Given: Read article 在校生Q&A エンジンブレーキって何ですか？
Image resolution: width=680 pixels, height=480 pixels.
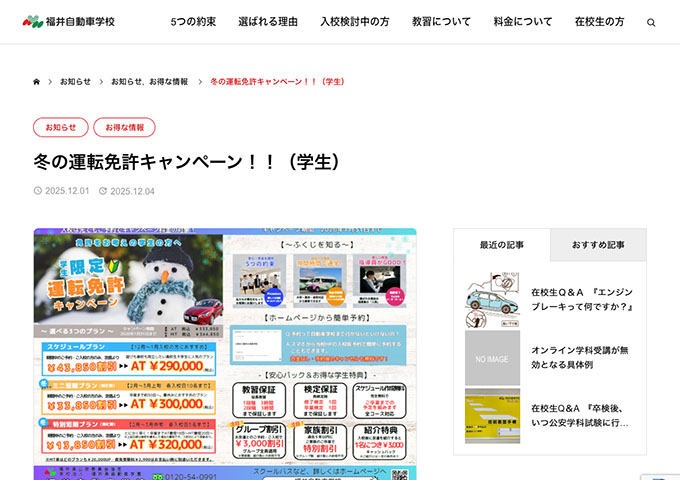Looking at the screenshot, I should coord(582,299).
